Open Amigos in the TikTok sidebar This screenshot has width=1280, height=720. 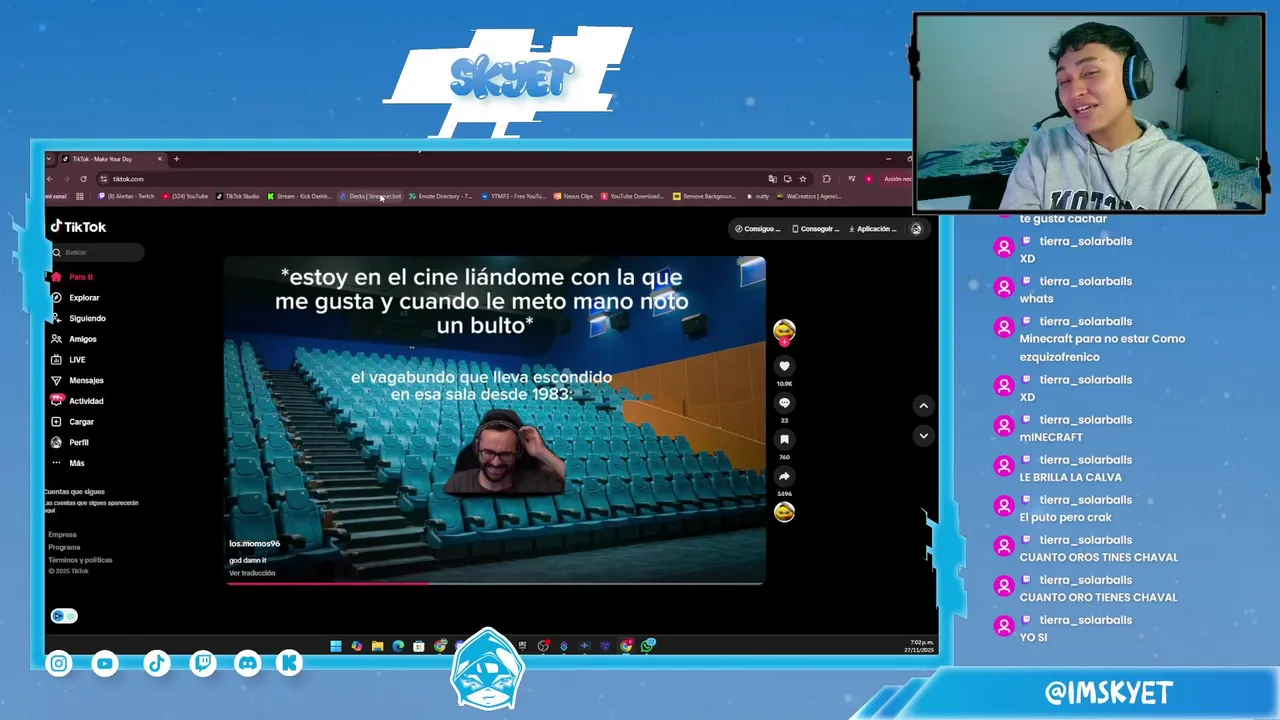point(74,339)
